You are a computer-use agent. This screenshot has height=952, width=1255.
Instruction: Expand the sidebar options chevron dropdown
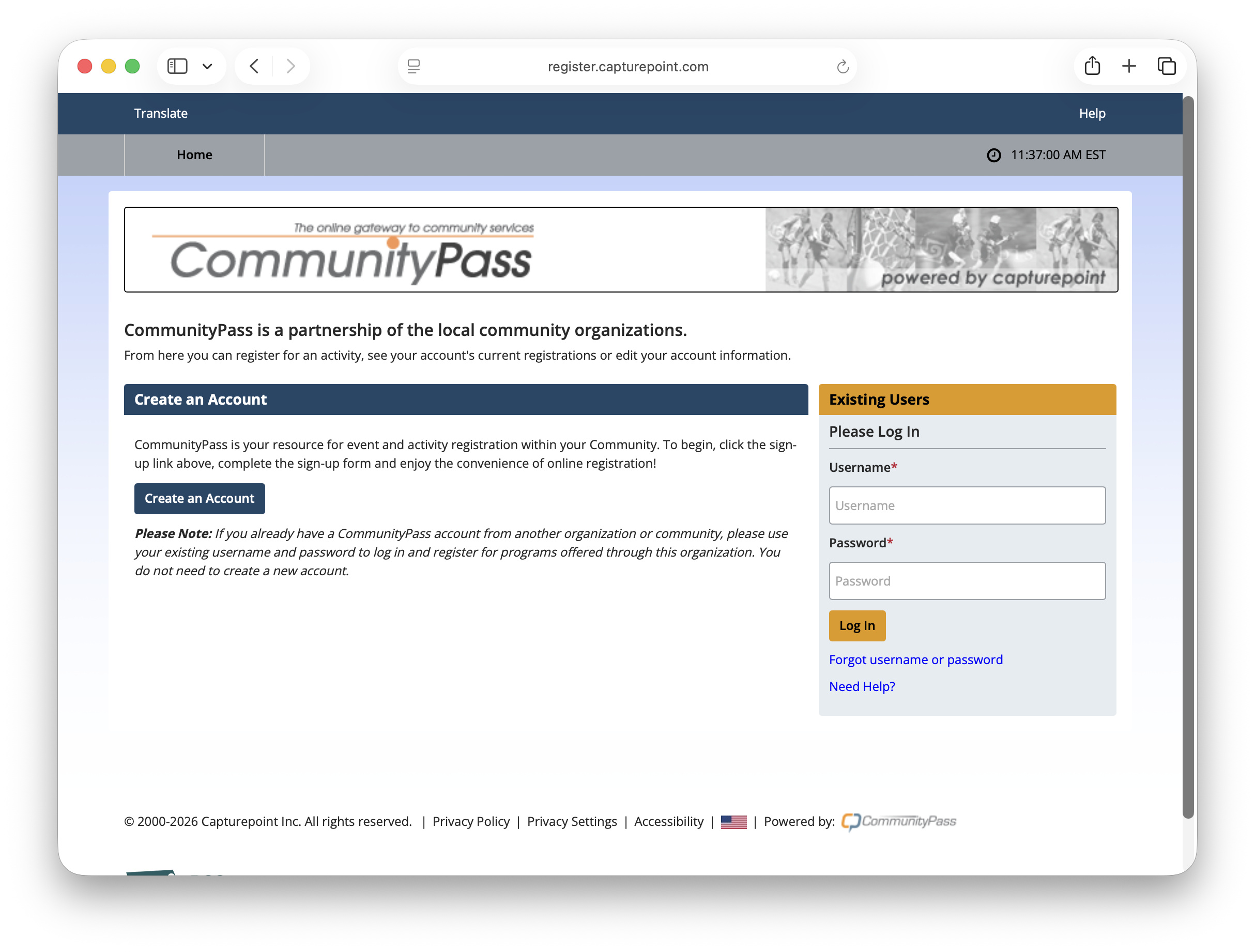[207, 66]
